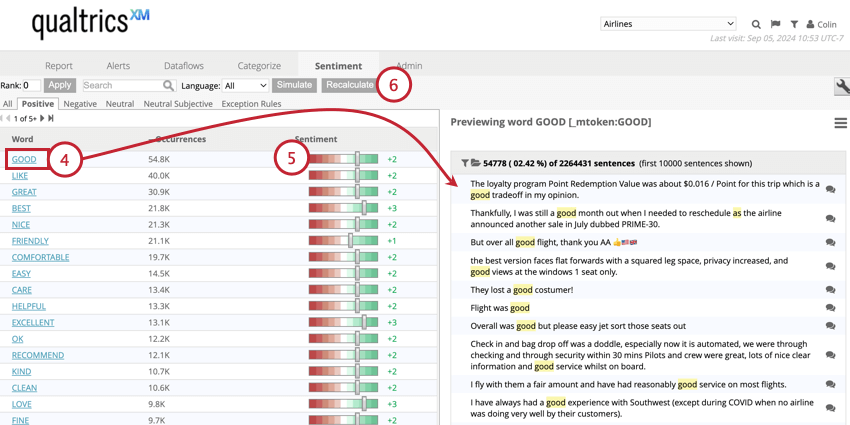The image size is (850, 425).
Task: Click the folder icon beside sentence count
Action: [475, 162]
